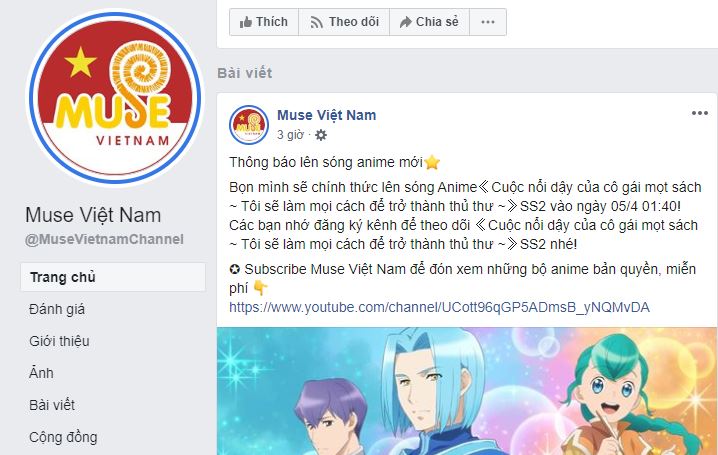Open the large Muse Vietnam profile picture
This screenshot has height=455, width=718.
[x=114, y=98]
